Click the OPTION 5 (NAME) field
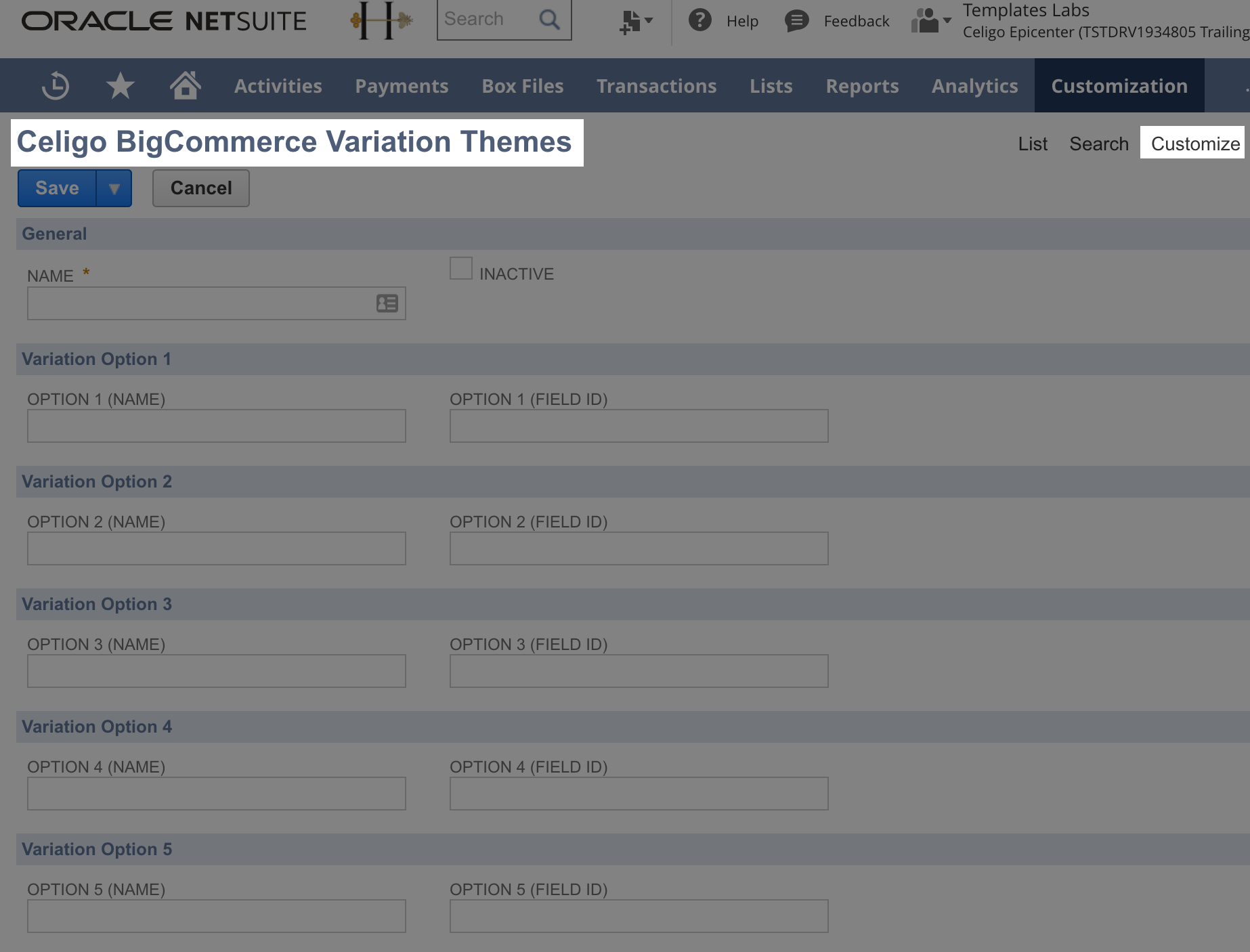This screenshot has height=952, width=1250. [x=217, y=916]
